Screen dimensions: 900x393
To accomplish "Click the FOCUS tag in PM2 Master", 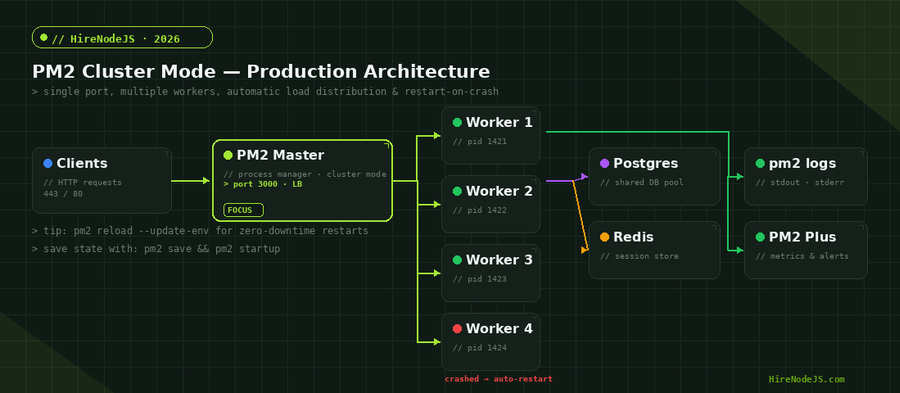I will tap(243, 210).
